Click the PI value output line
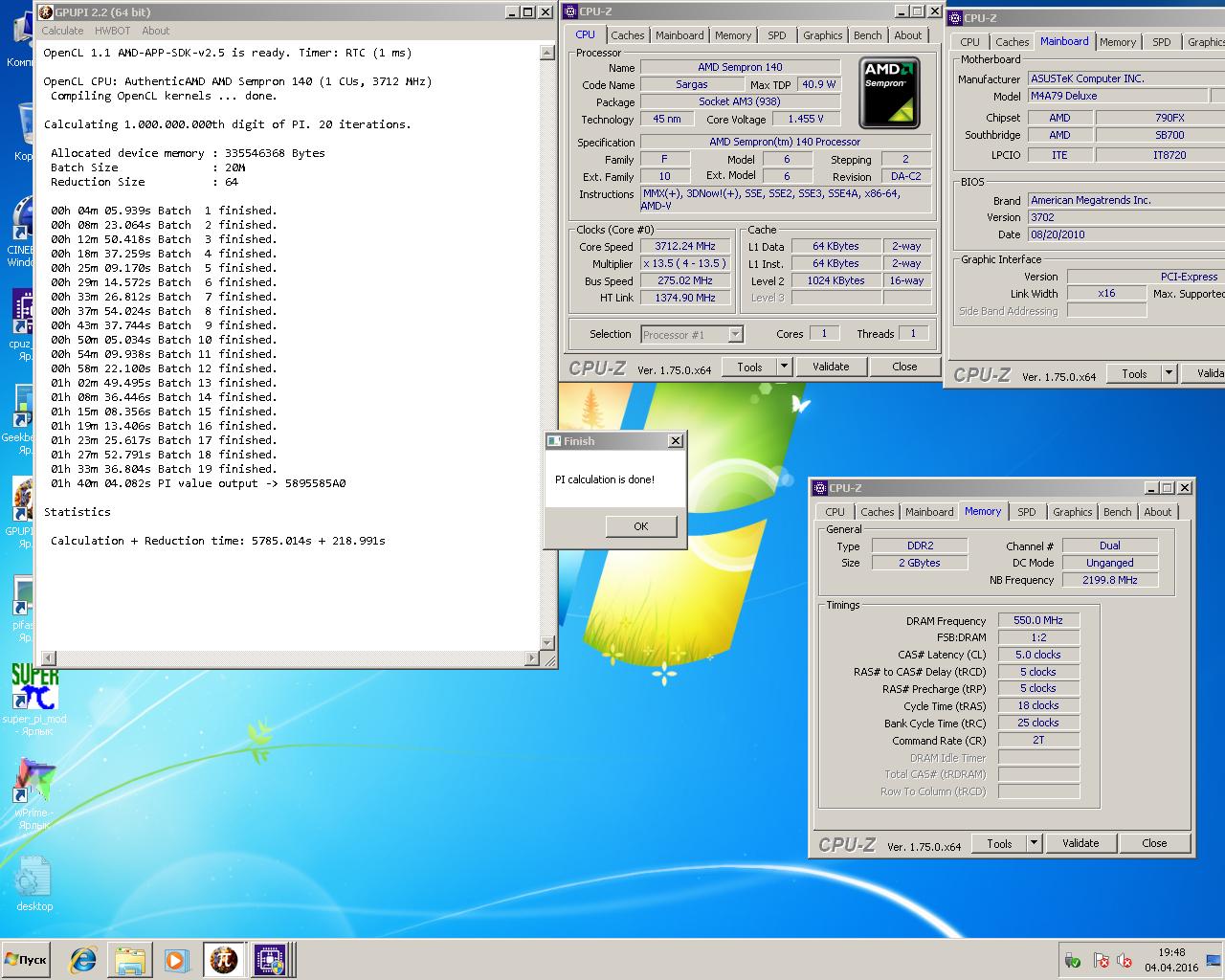Viewport: 1225px width, 980px height. 198,483
